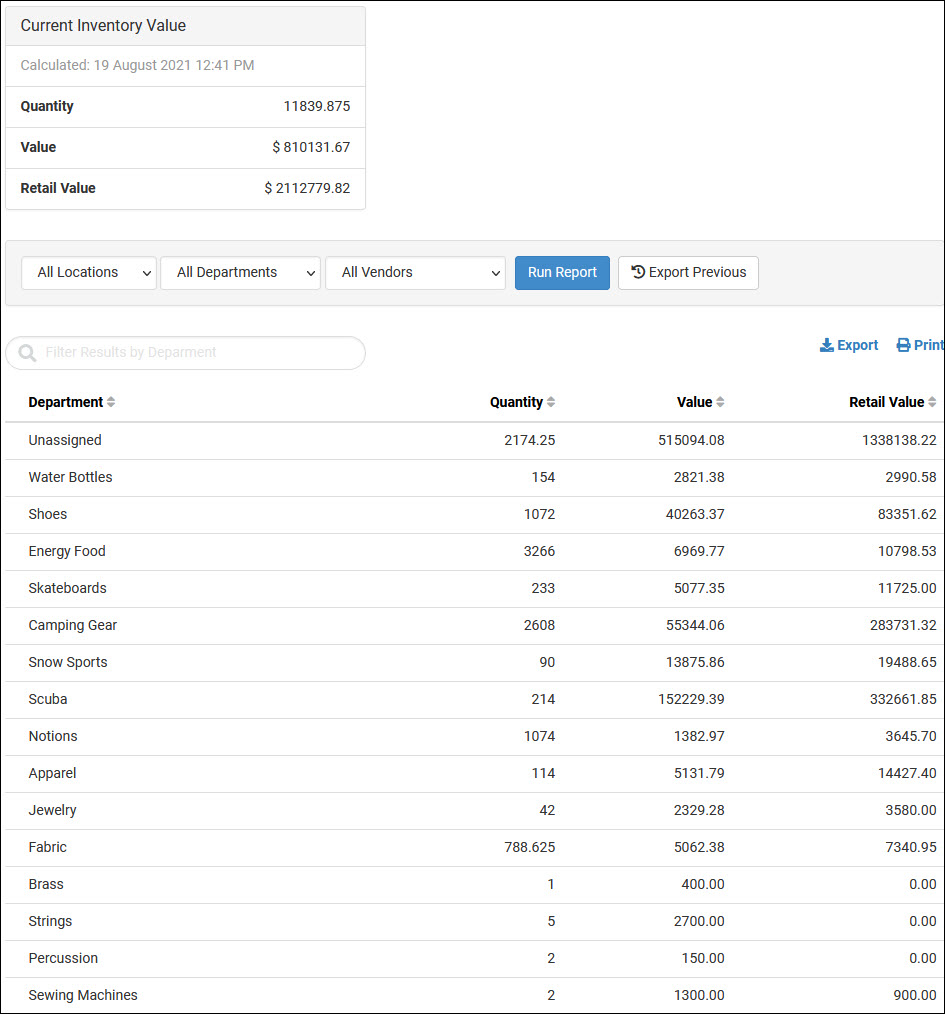Click the Export Previous button
This screenshot has width=945, height=1014.
688,272
